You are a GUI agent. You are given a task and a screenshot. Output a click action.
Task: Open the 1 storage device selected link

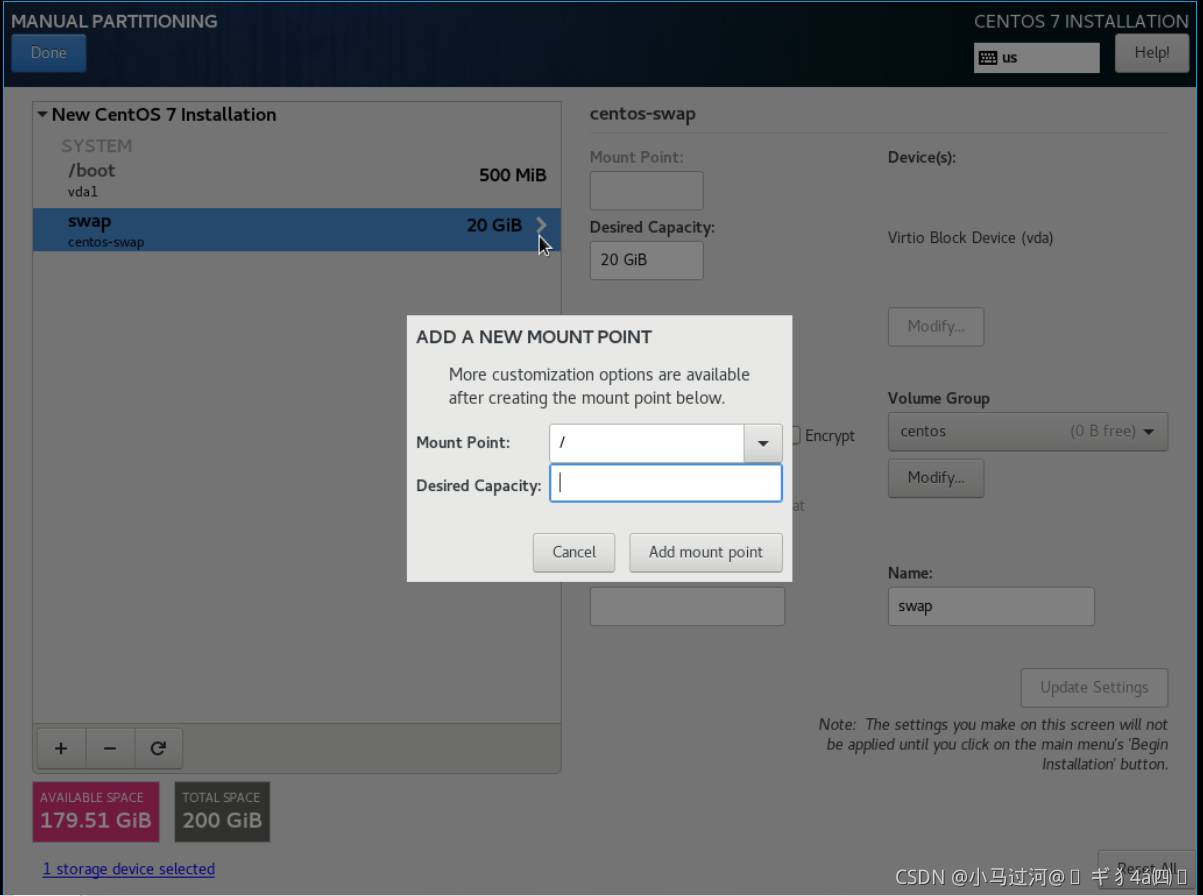[129, 869]
